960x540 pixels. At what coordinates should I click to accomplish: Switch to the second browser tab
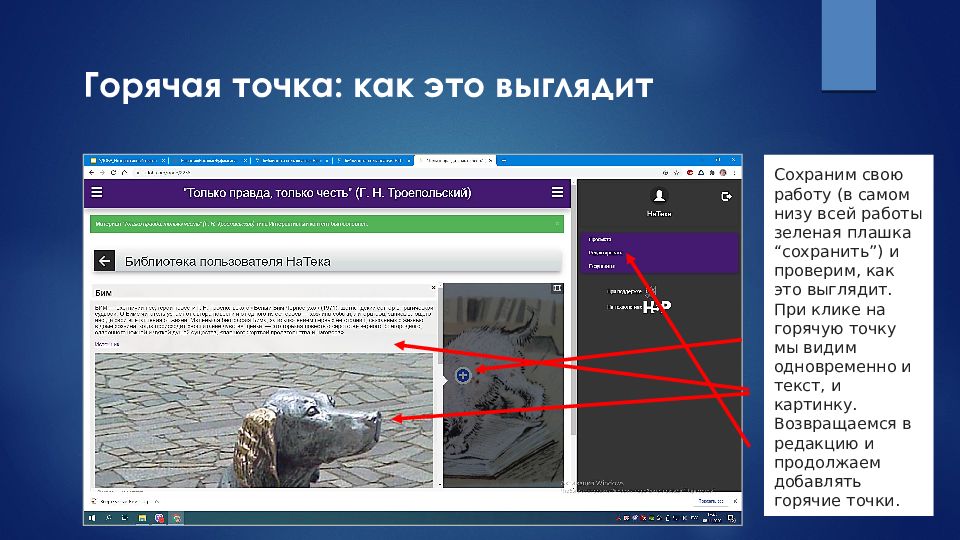click(x=207, y=160)
